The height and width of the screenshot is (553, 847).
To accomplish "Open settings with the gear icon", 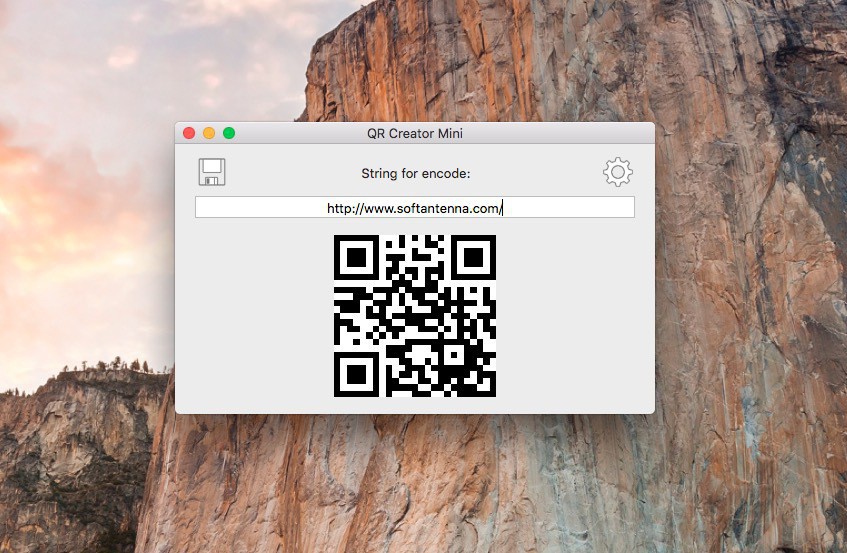I will [617, 172].
